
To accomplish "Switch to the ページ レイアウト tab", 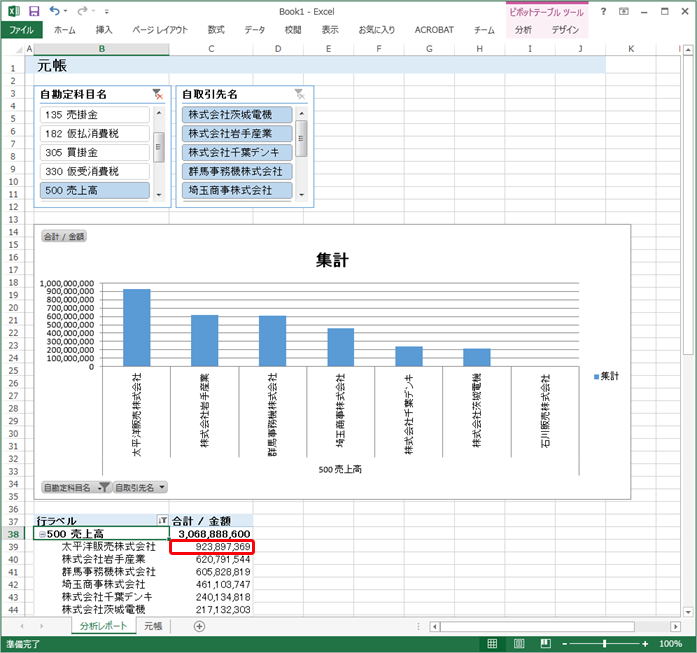I will 160,30.
